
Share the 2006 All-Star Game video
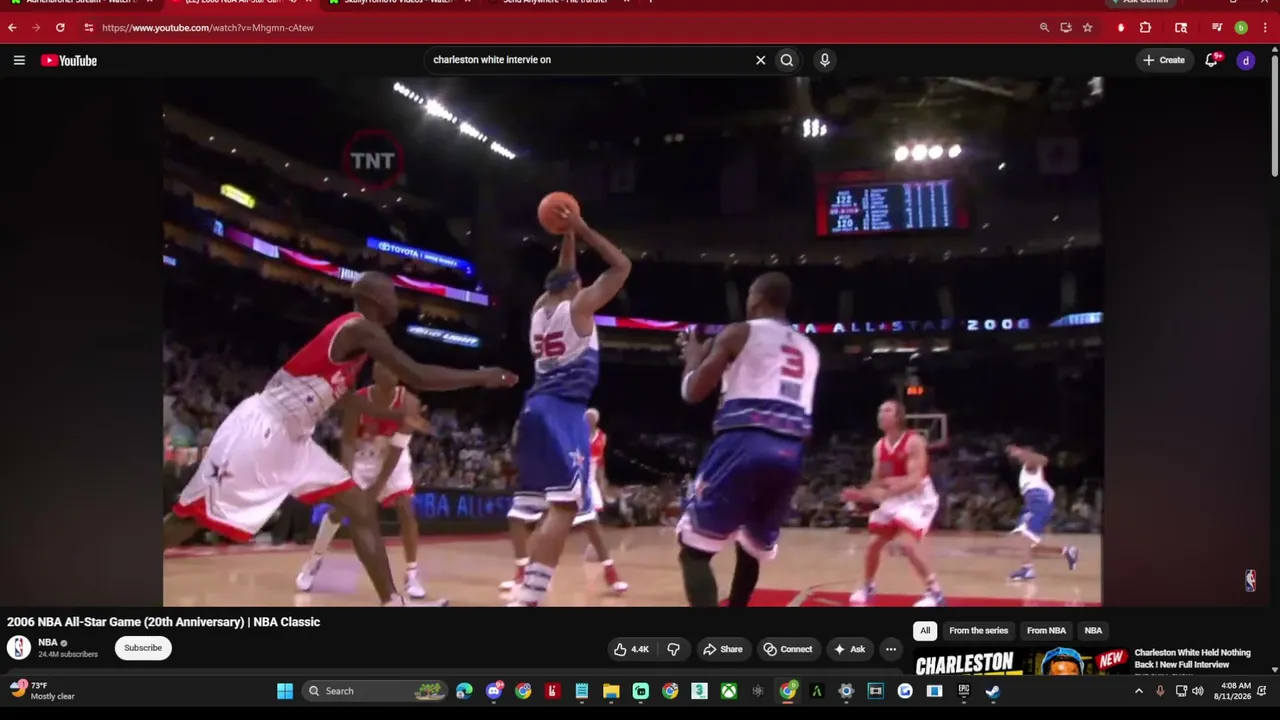tap(722, 649)
